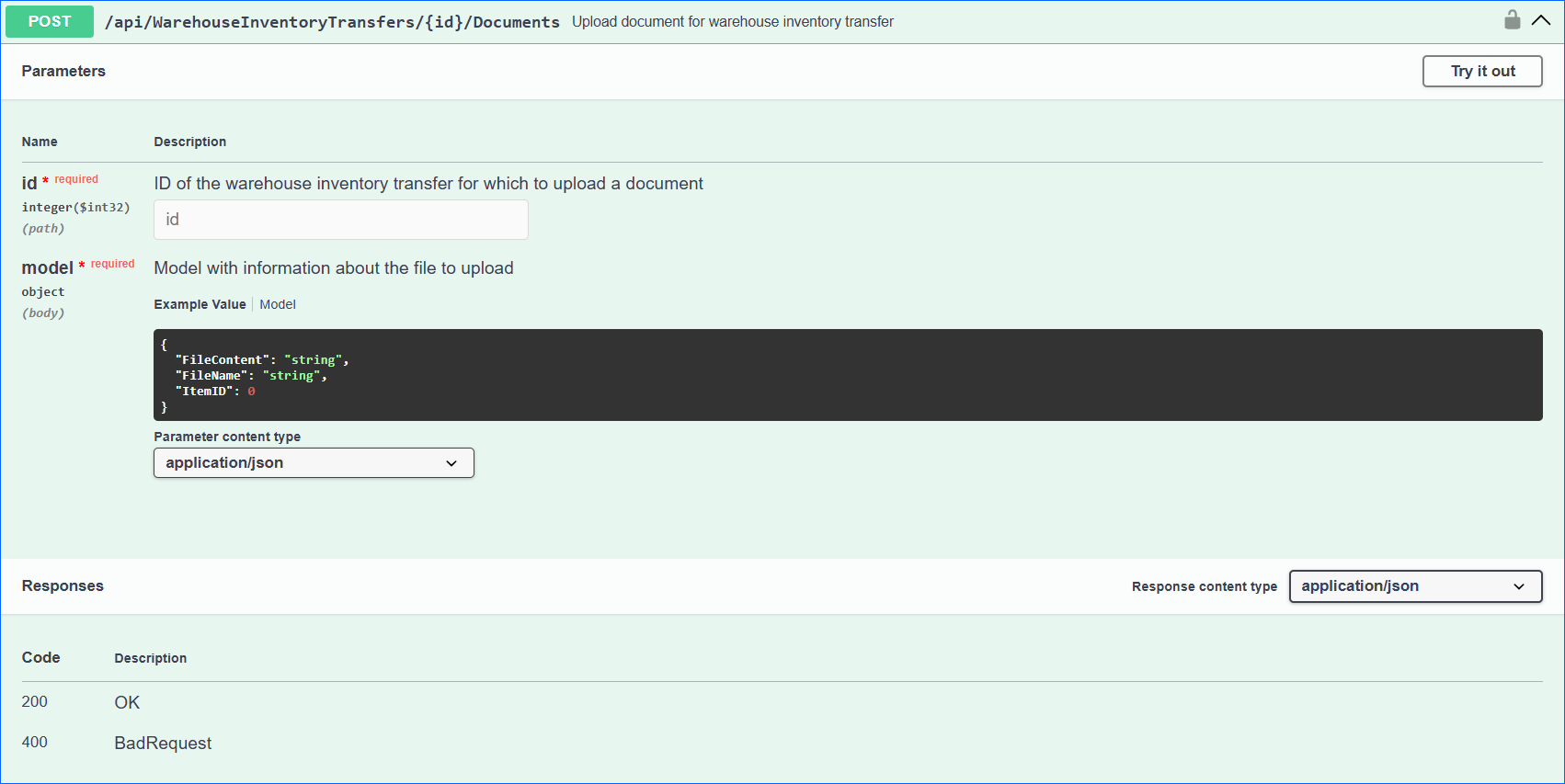Viewport: 1565px width, 784px height.
Task: Switch to the Model tab
Action: point(277,304)
